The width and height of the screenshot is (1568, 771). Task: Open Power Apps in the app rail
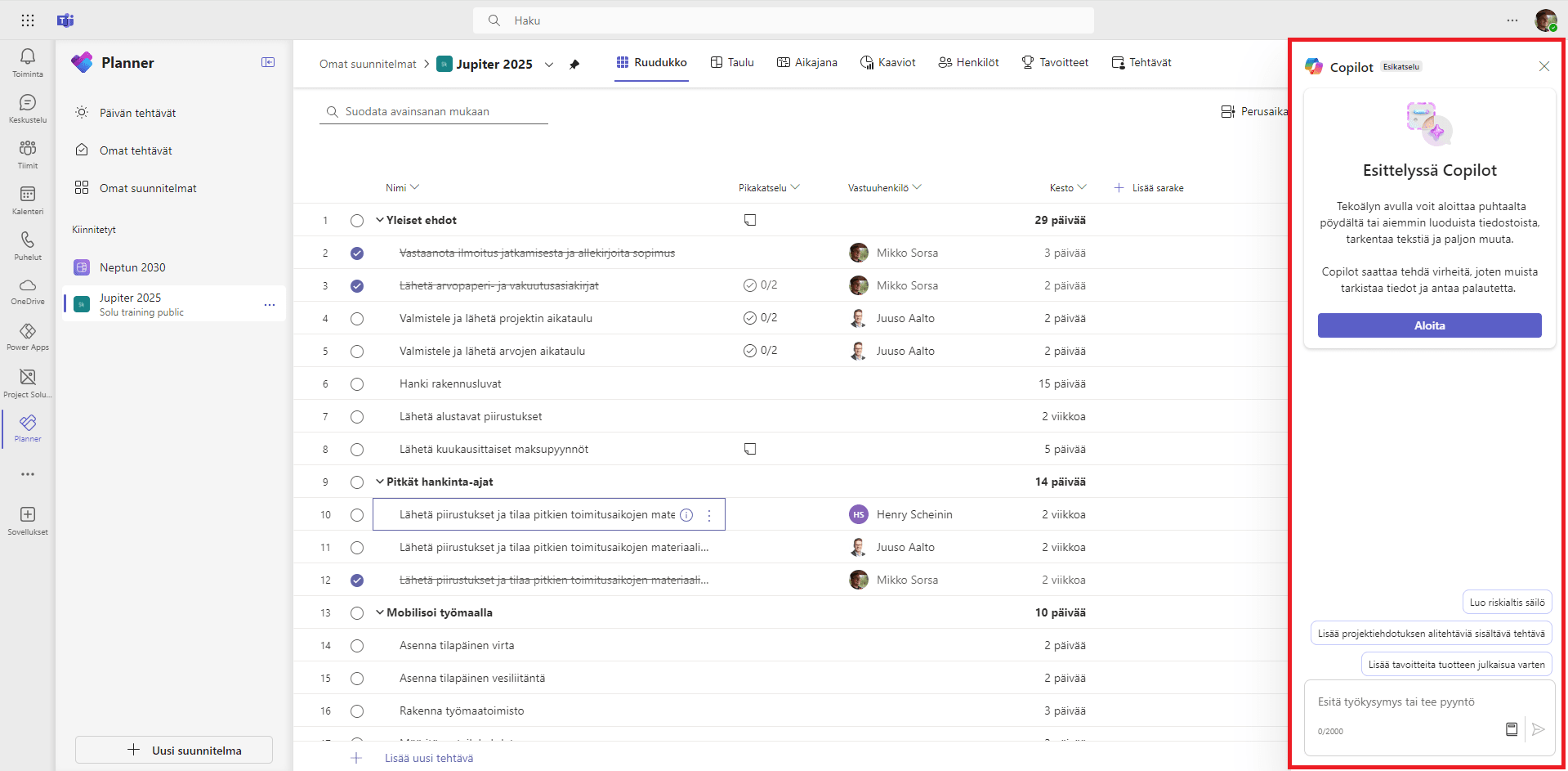pos(28,336)
